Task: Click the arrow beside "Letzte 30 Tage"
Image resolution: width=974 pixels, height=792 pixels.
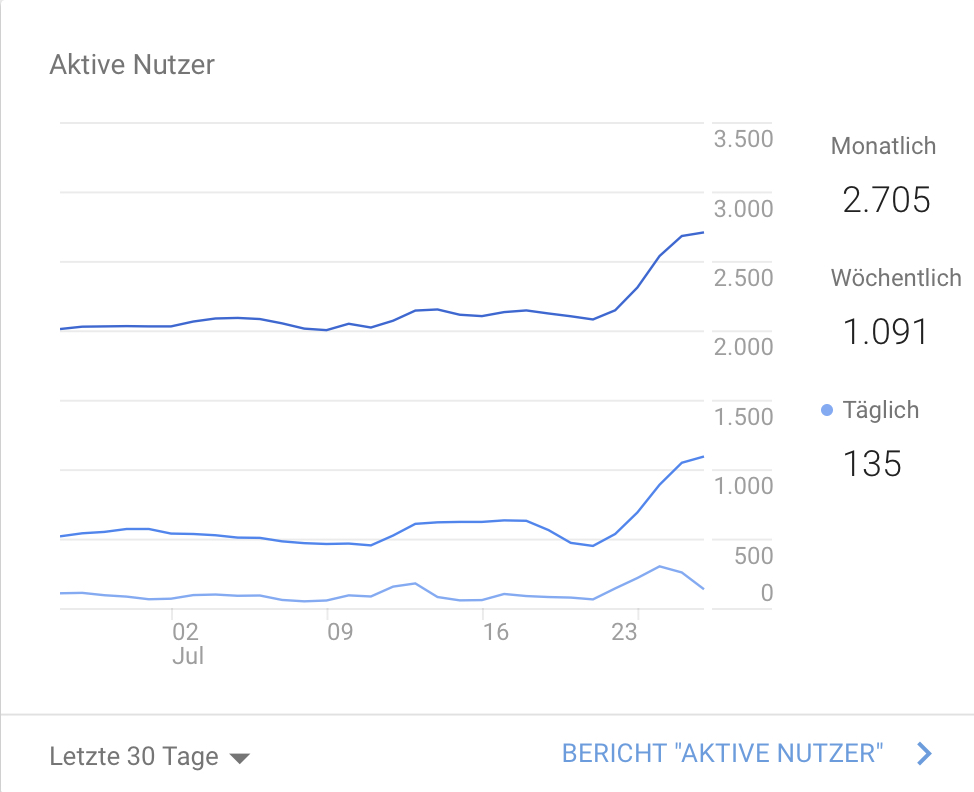Action: coord(239,758)
